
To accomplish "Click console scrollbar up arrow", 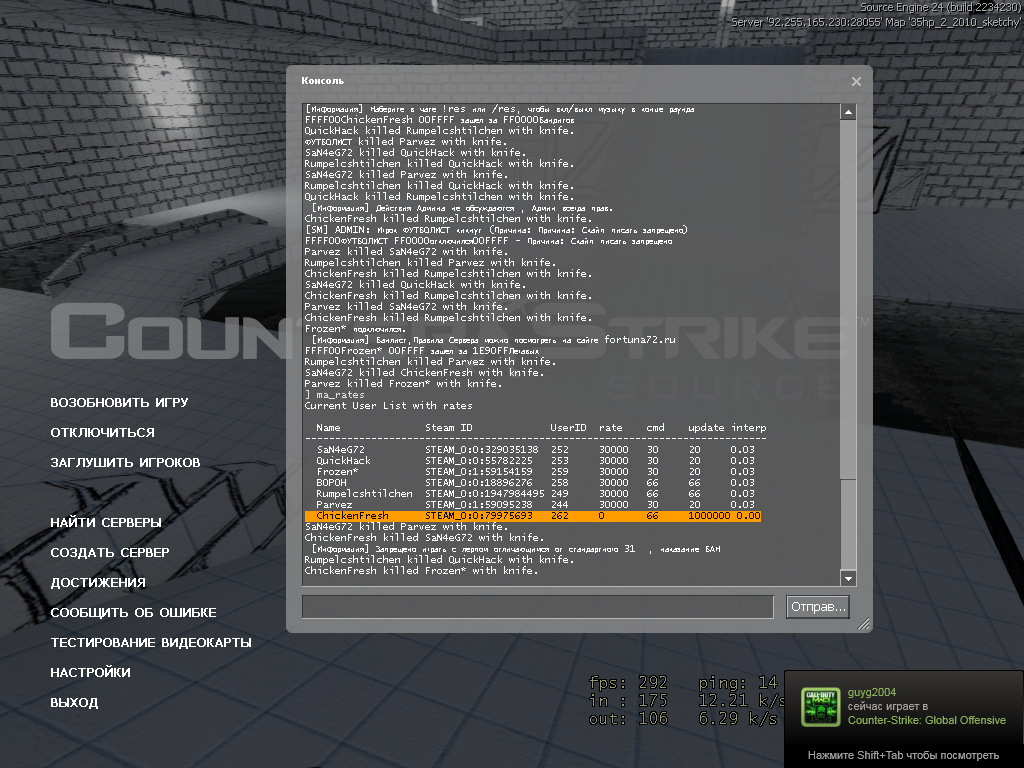I will tap(848, 112).
